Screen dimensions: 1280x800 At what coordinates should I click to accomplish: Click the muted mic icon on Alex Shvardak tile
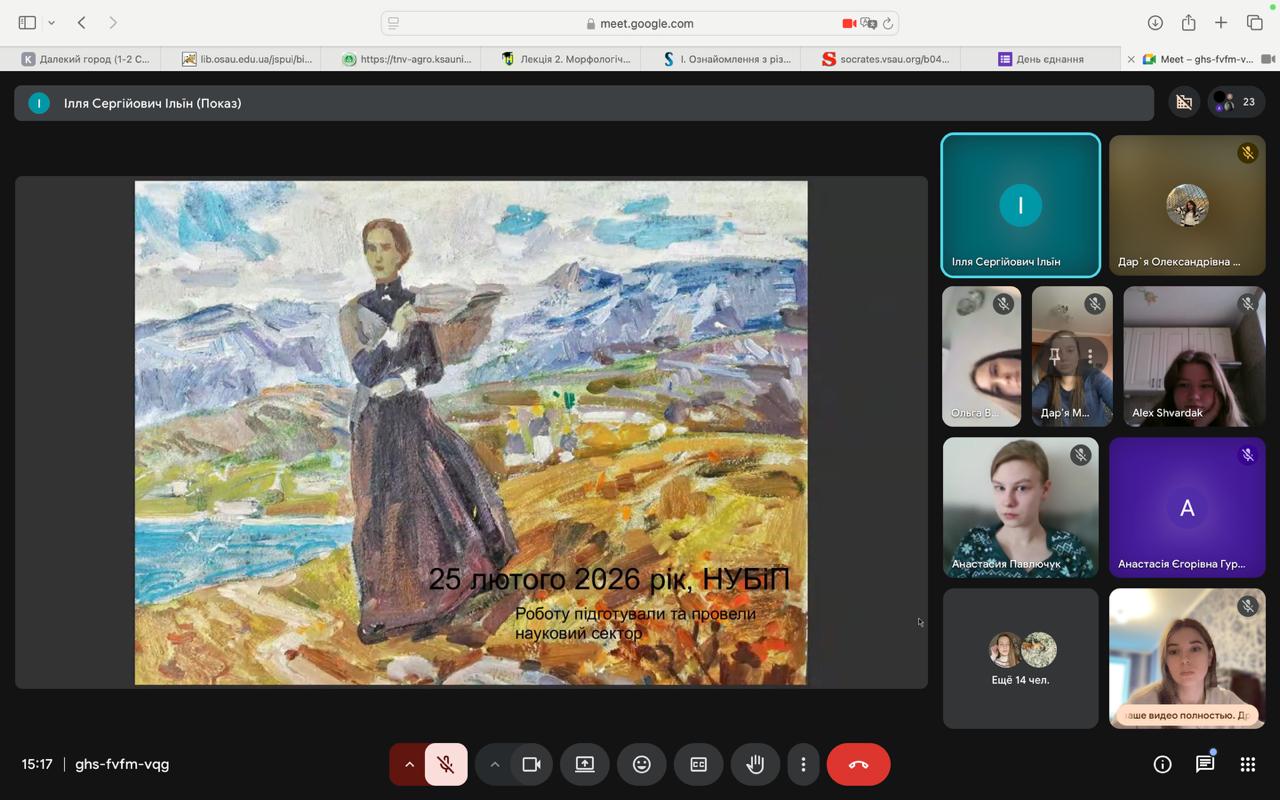click(1247, 304)
